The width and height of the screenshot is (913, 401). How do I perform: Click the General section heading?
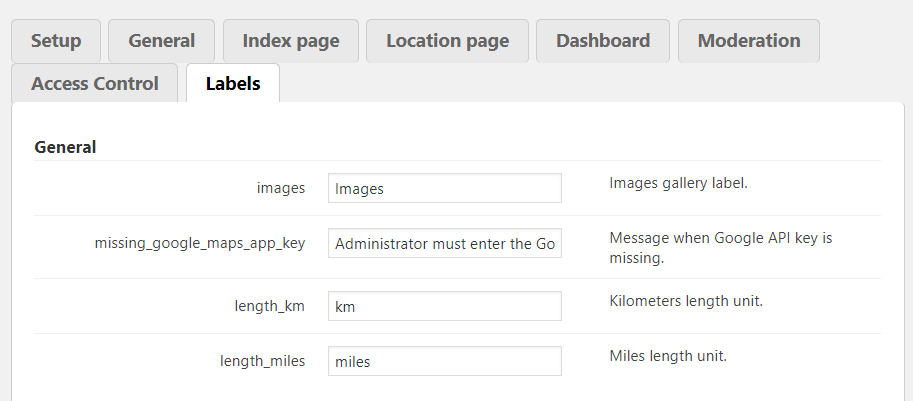[x=65, y=147]
